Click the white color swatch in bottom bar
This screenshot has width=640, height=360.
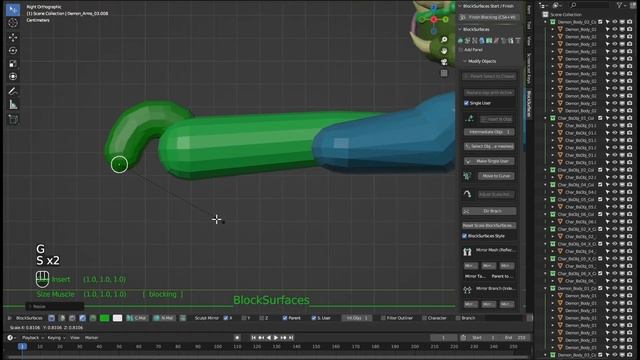[117, 318]
